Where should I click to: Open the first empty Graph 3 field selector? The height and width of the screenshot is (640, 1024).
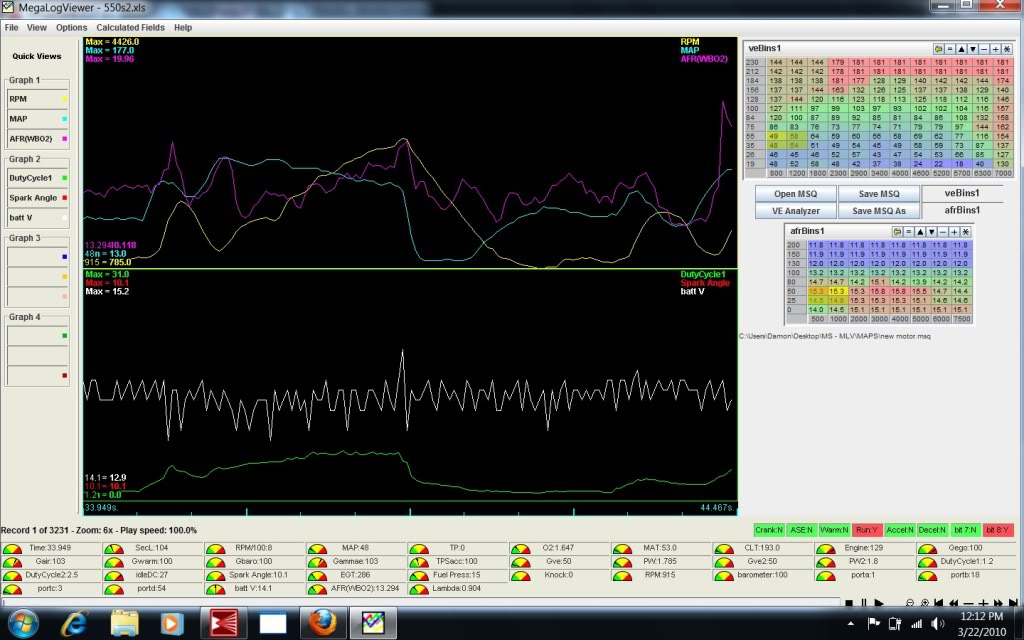coord(37,256)
